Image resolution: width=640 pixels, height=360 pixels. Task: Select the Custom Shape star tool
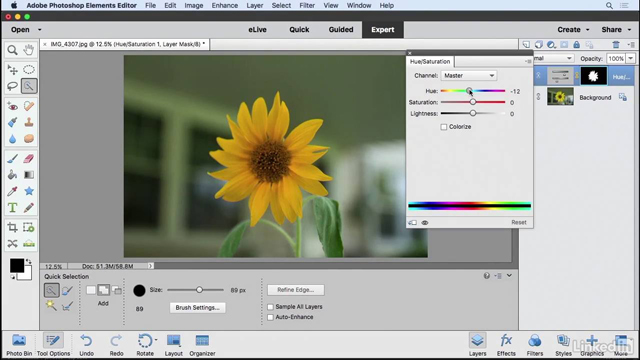29,191
